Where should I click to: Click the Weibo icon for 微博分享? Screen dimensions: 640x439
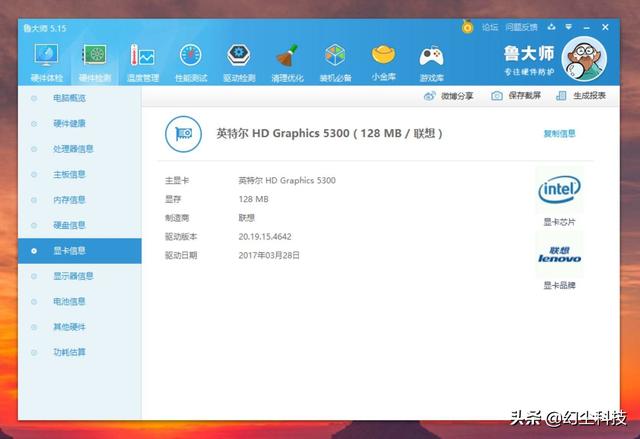coord(429,96)
